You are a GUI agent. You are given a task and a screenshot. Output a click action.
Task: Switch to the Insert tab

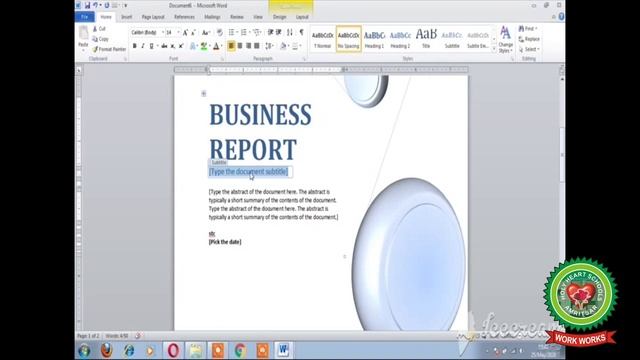point(127,17)
